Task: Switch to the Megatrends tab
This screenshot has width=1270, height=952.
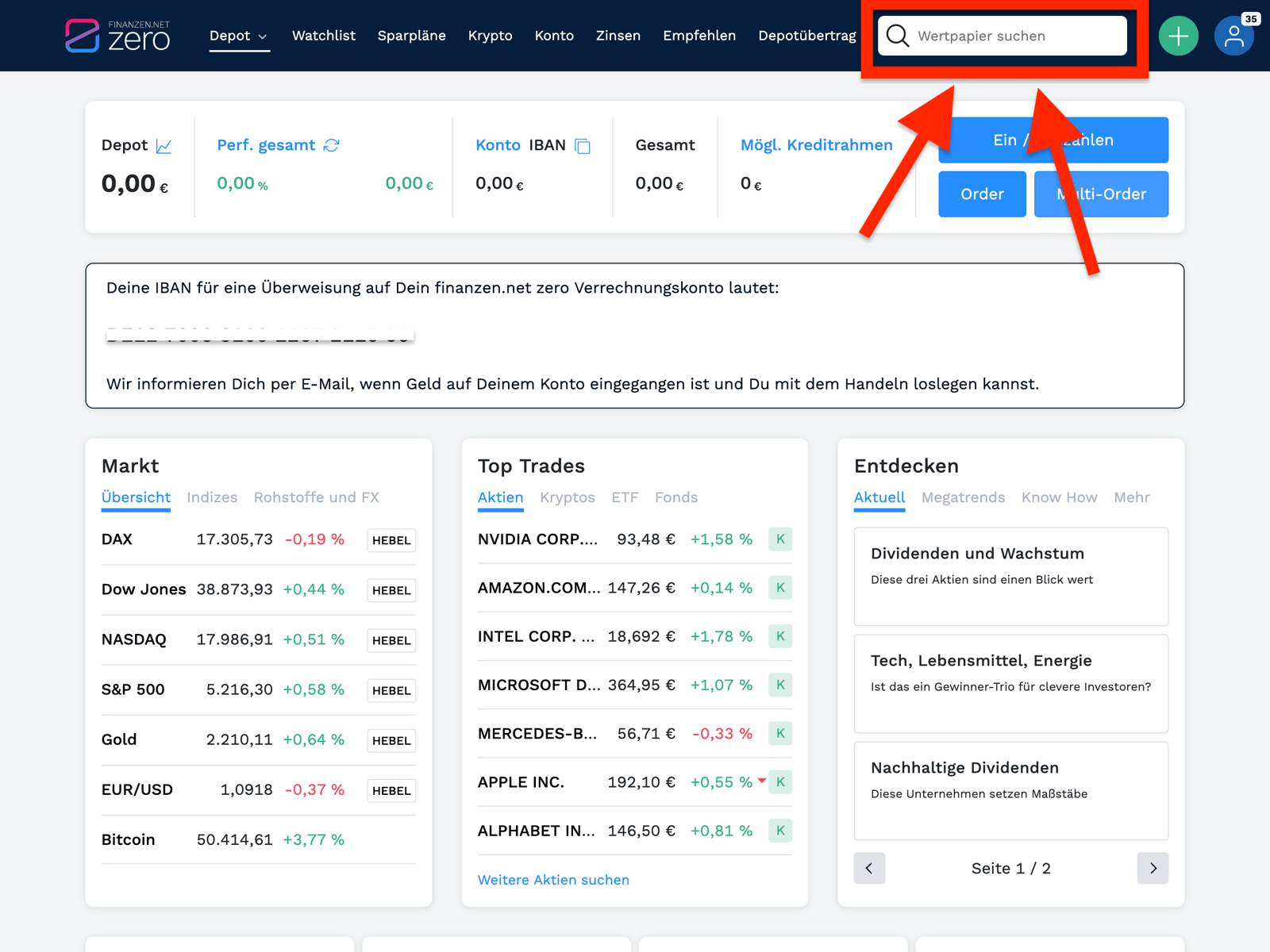Action: pos(963,497)
